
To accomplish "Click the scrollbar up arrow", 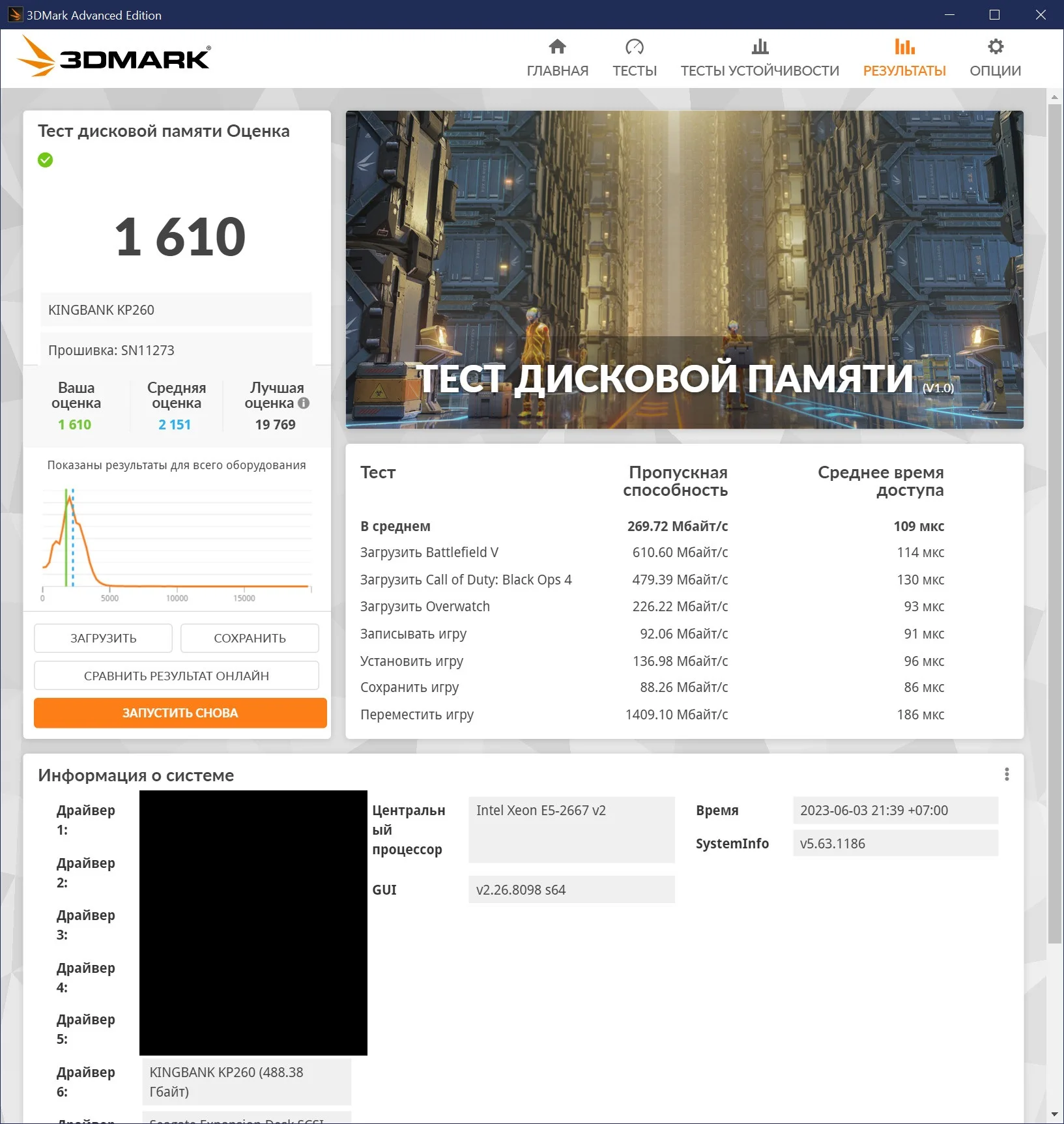I will pos(1055,97).
